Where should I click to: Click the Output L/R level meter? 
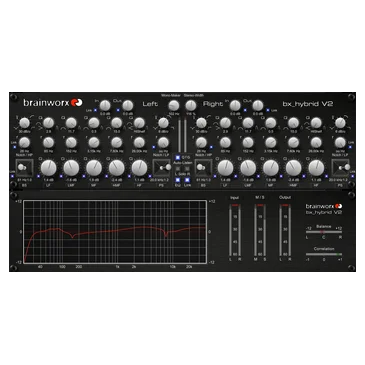285,230
